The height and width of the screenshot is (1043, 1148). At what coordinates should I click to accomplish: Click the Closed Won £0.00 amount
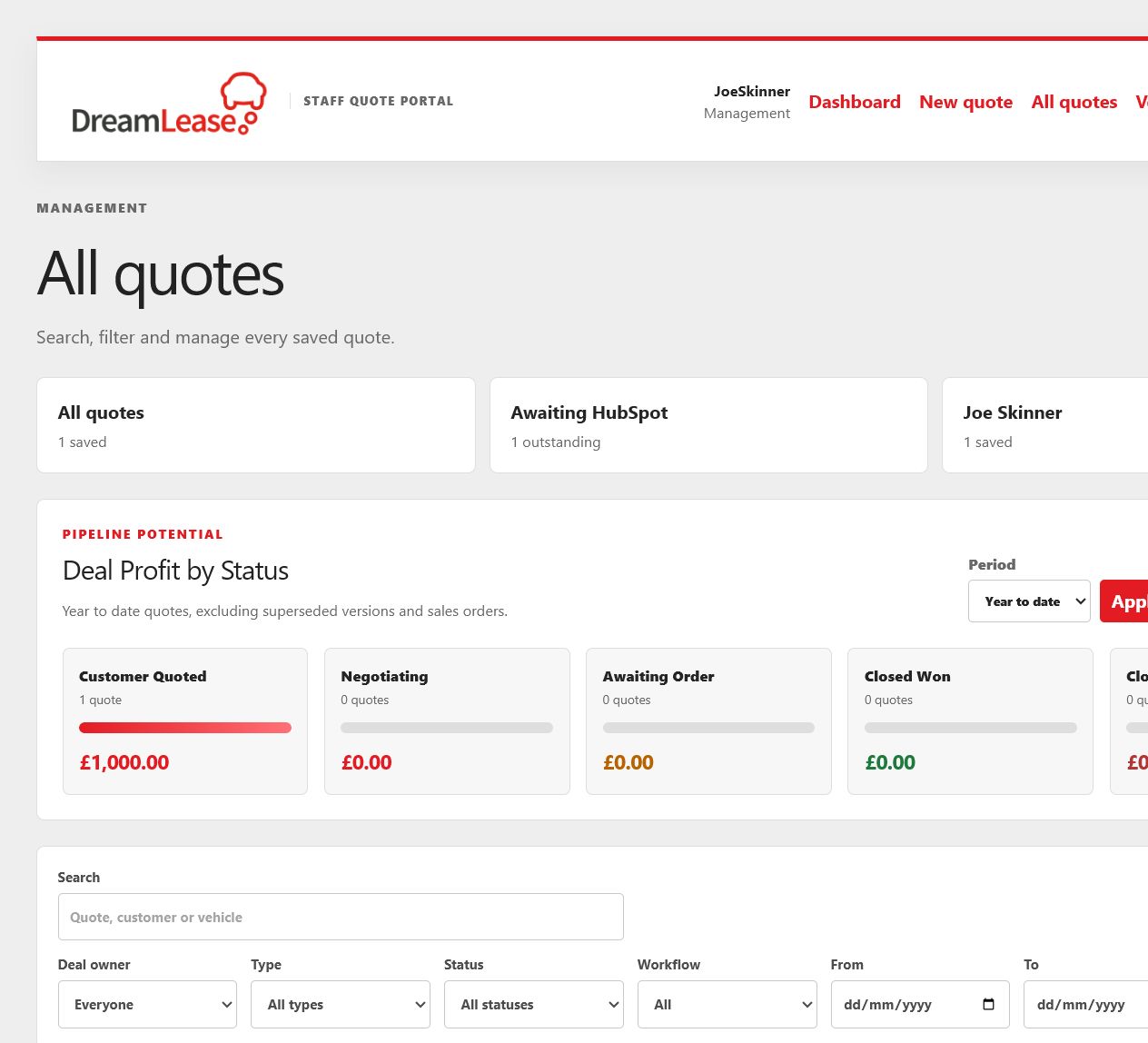click(890, 762)
